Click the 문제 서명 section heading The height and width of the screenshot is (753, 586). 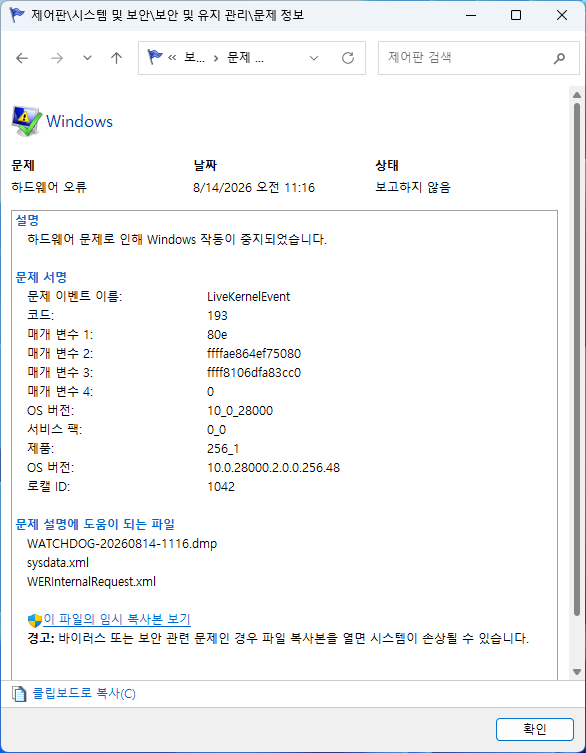click(41, 277)
